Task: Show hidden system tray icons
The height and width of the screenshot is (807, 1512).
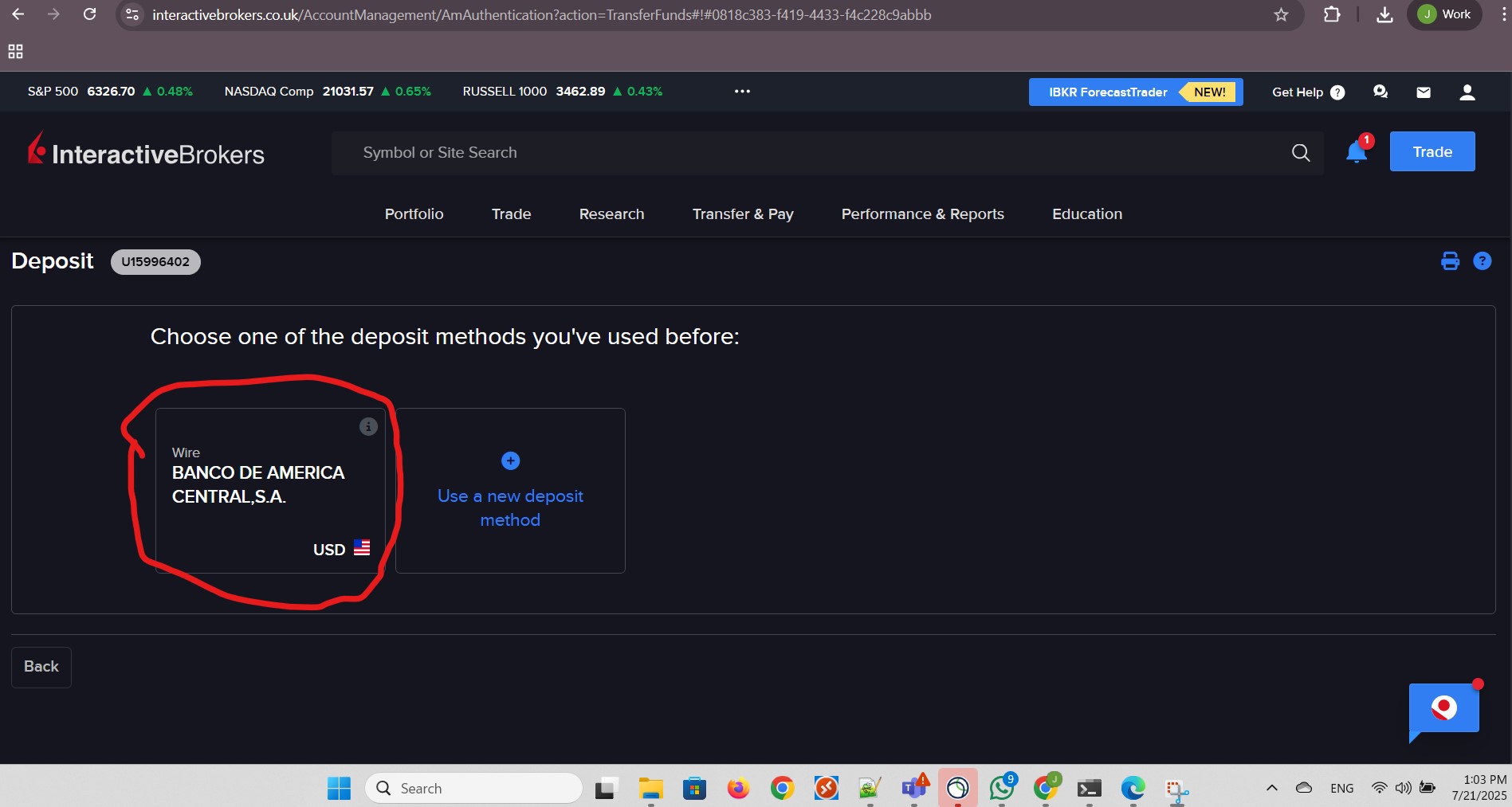Action: [x=1272, y=788]
